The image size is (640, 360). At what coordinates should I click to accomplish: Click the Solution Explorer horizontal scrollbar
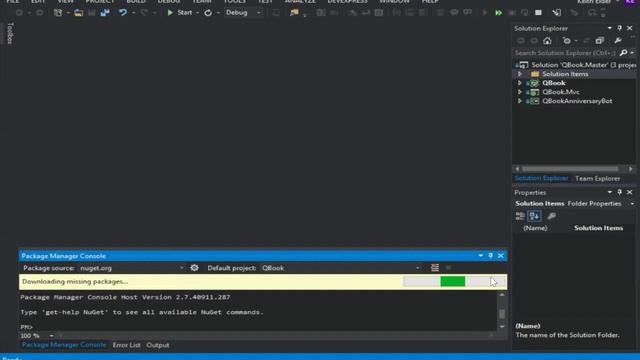point(570,169)
